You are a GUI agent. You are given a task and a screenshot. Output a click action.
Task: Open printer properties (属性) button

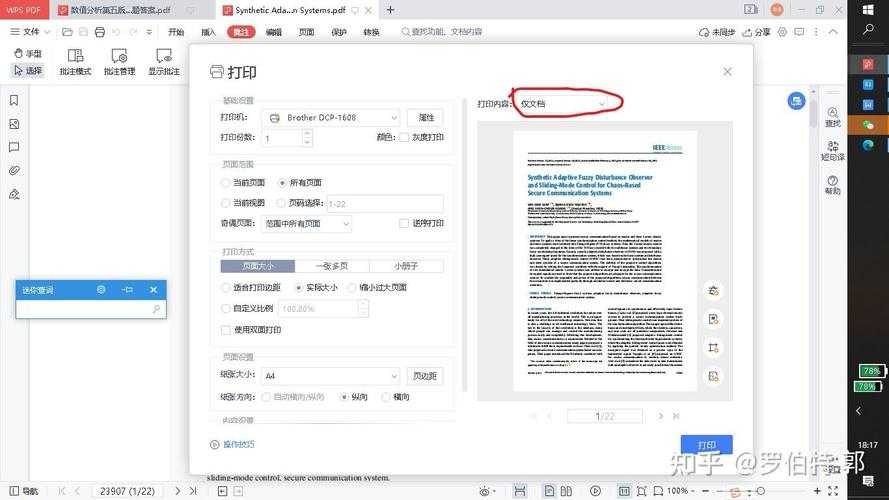coord(426,118)
